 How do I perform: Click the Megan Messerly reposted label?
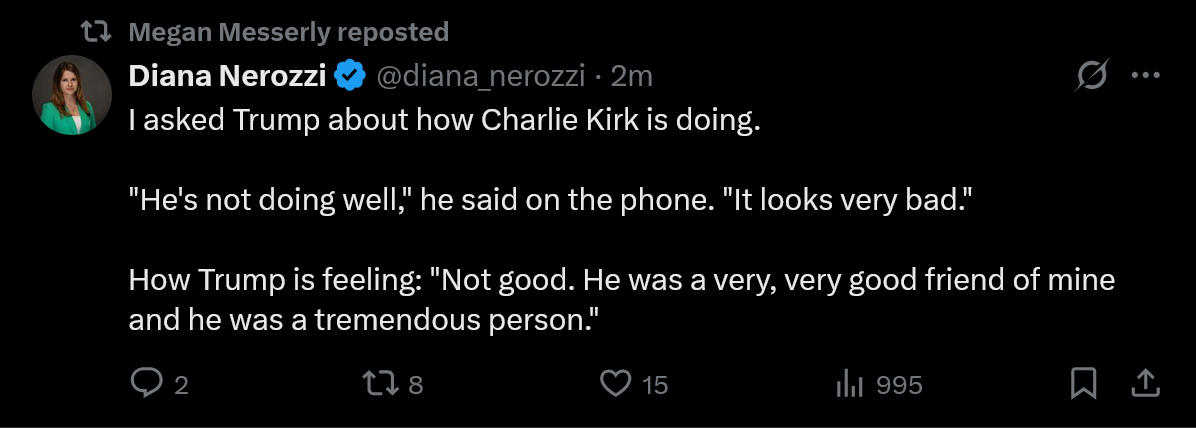coord(289,32)
